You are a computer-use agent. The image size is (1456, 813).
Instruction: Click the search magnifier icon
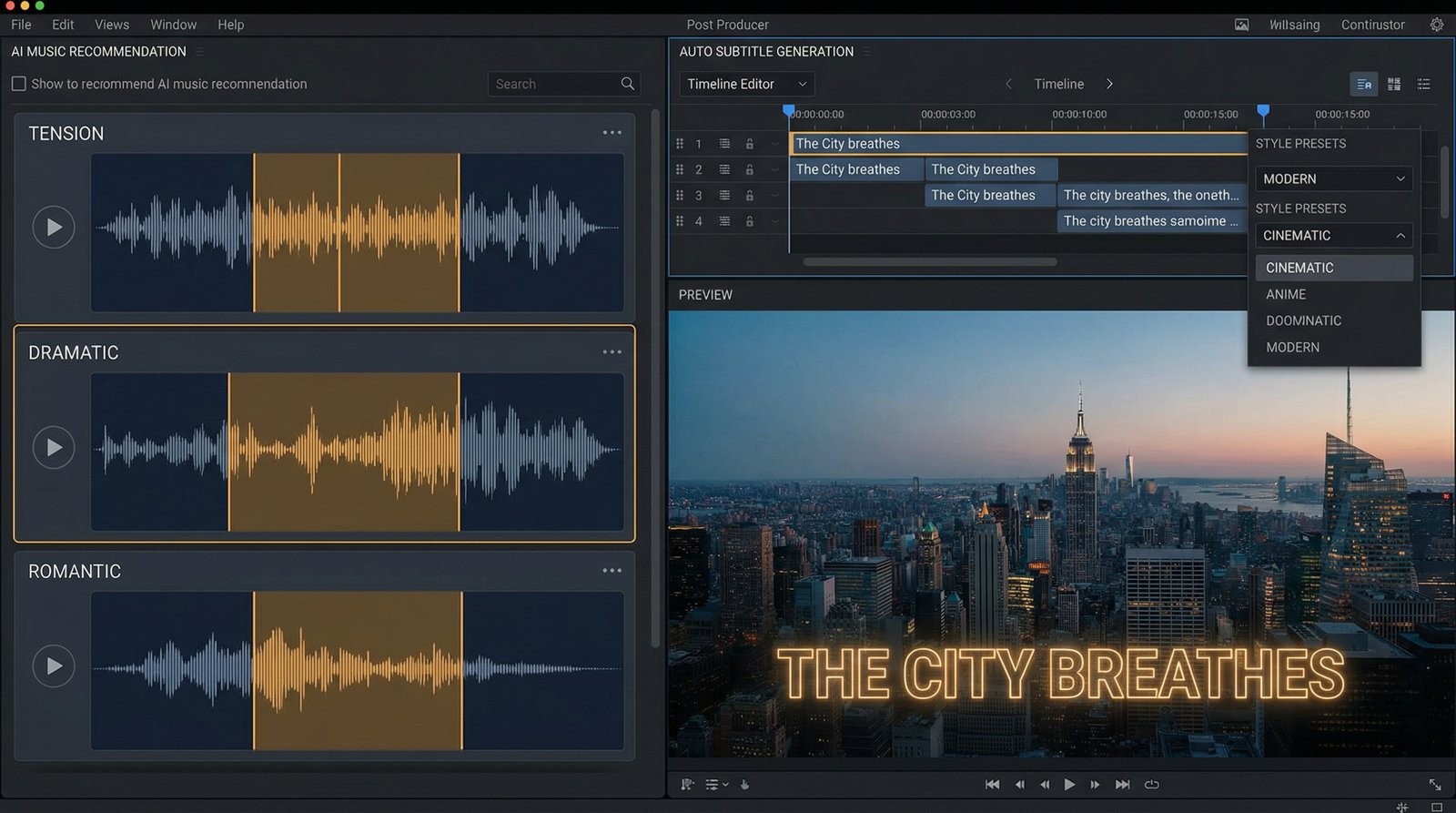click(628, 84)
